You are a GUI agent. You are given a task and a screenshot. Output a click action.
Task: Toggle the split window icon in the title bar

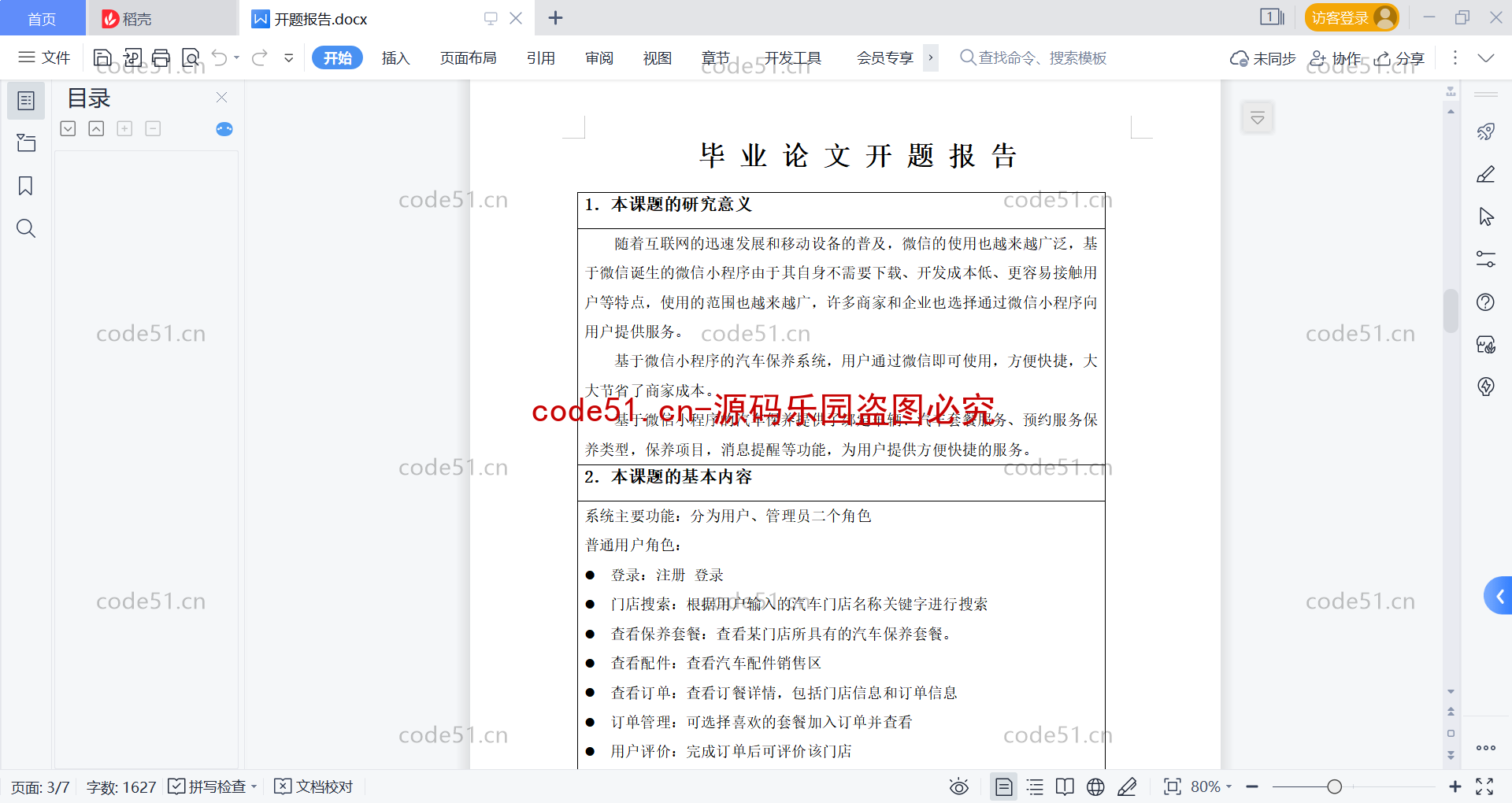[x=1271, y=17]
